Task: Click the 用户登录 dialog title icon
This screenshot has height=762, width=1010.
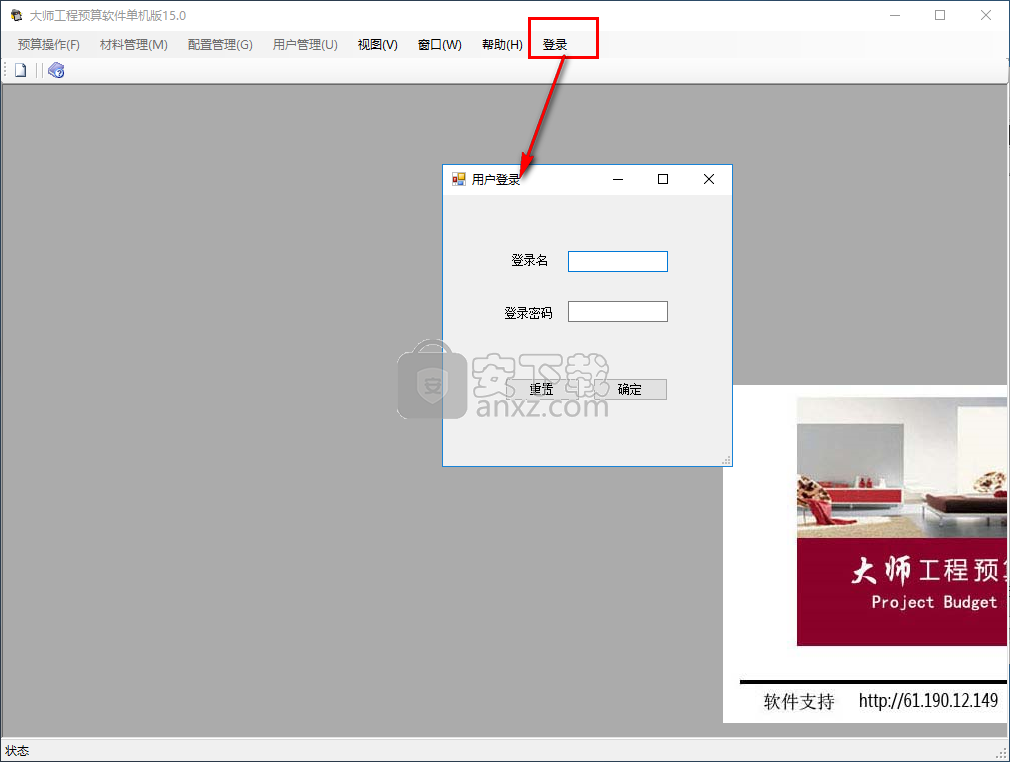Action: 459,179
